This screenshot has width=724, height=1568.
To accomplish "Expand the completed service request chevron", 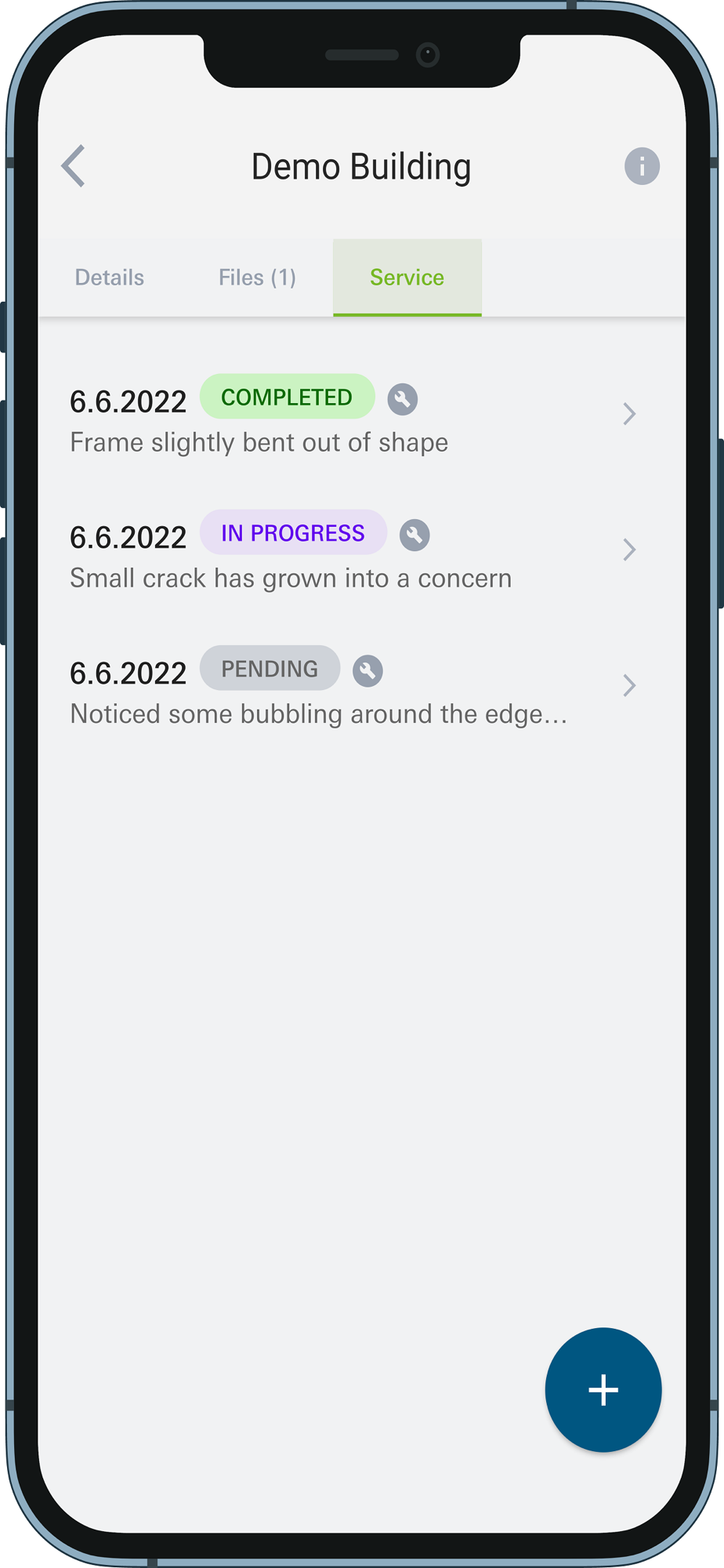I will pyautogui.click(x=629, y=414).
